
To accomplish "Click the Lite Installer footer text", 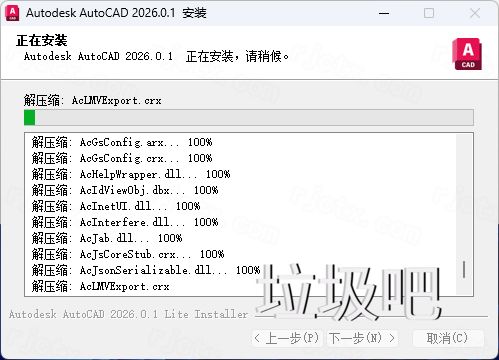I will pos(128,314).
